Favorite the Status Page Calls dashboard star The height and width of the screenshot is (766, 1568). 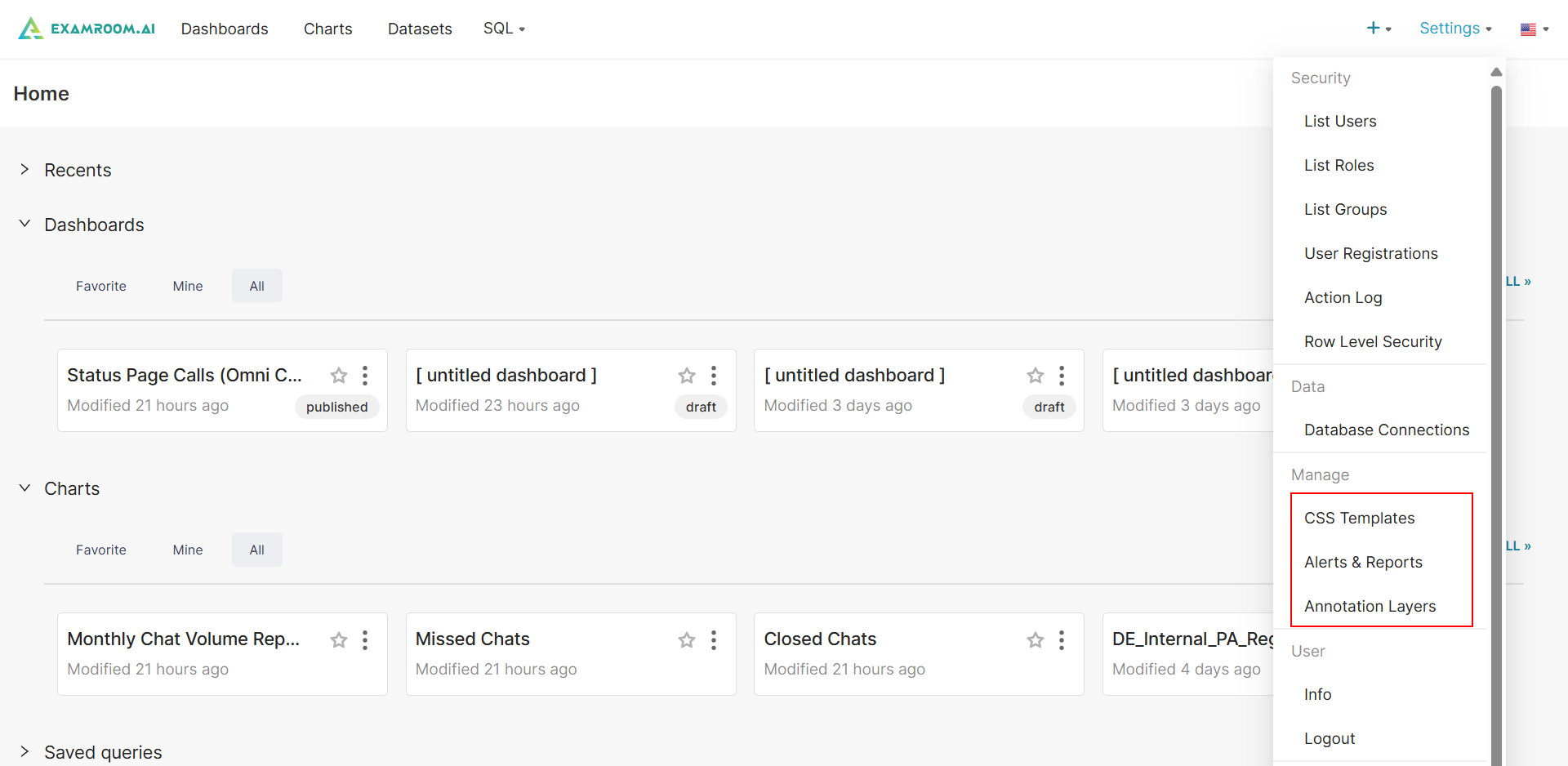[x=338, y=376]
